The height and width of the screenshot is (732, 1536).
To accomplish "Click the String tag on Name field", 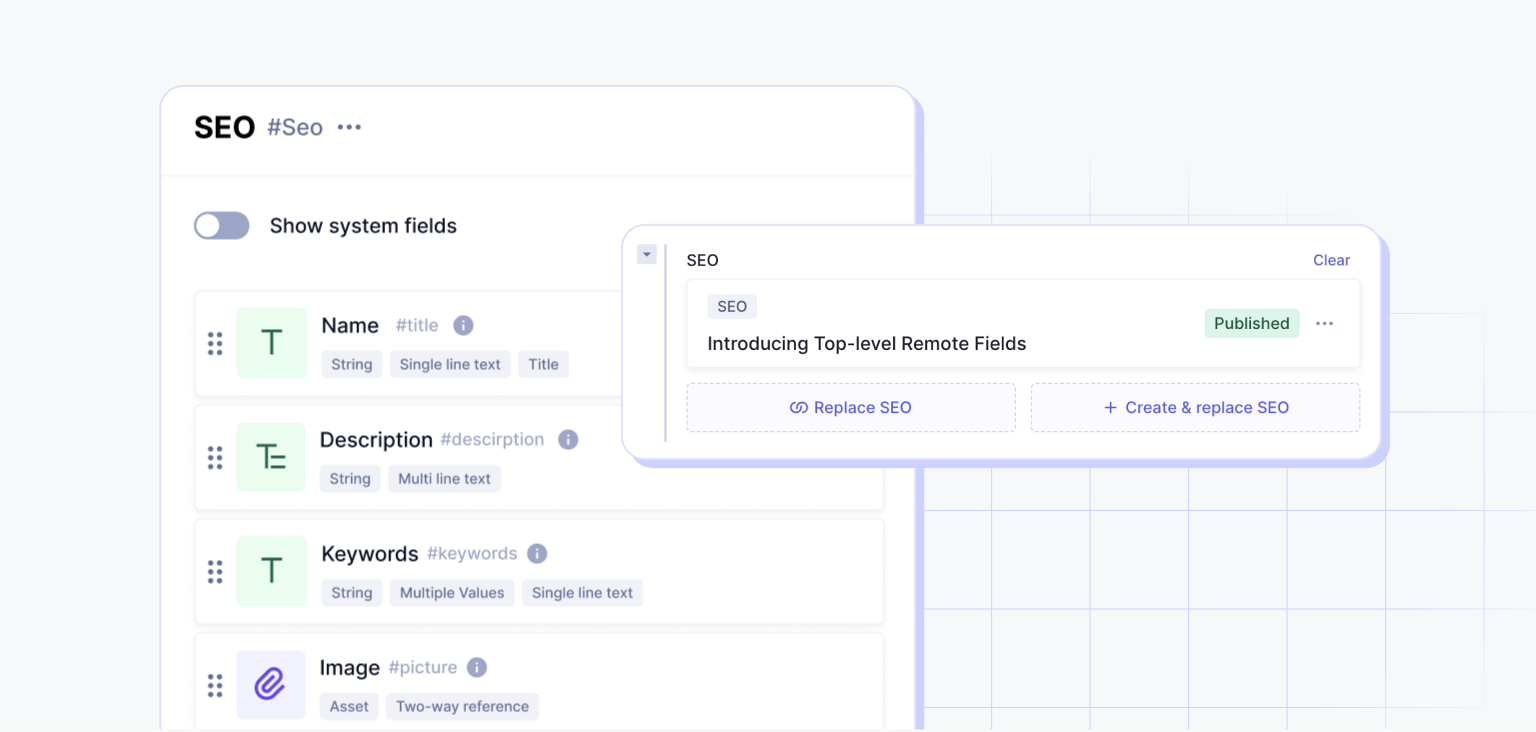I will (352, 365).
